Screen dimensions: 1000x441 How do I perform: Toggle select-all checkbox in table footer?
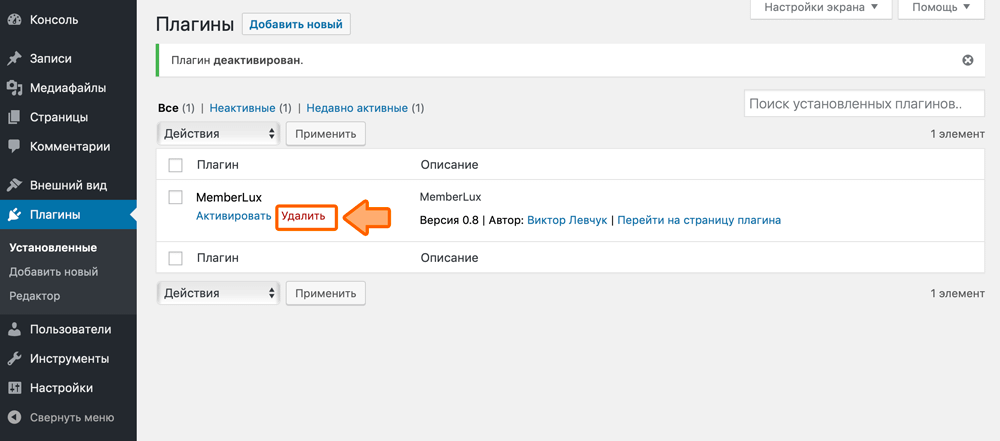click(x=176, y=258)
